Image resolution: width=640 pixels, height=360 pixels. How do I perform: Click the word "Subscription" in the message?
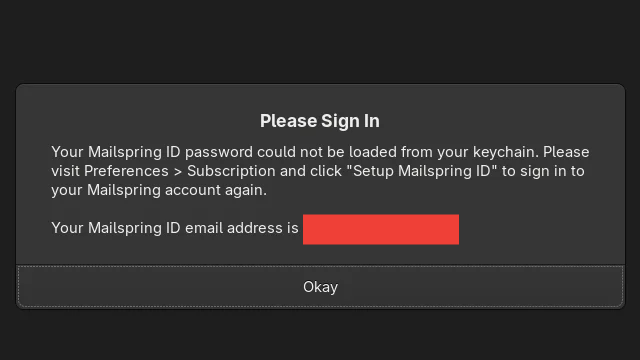point(232,171)
